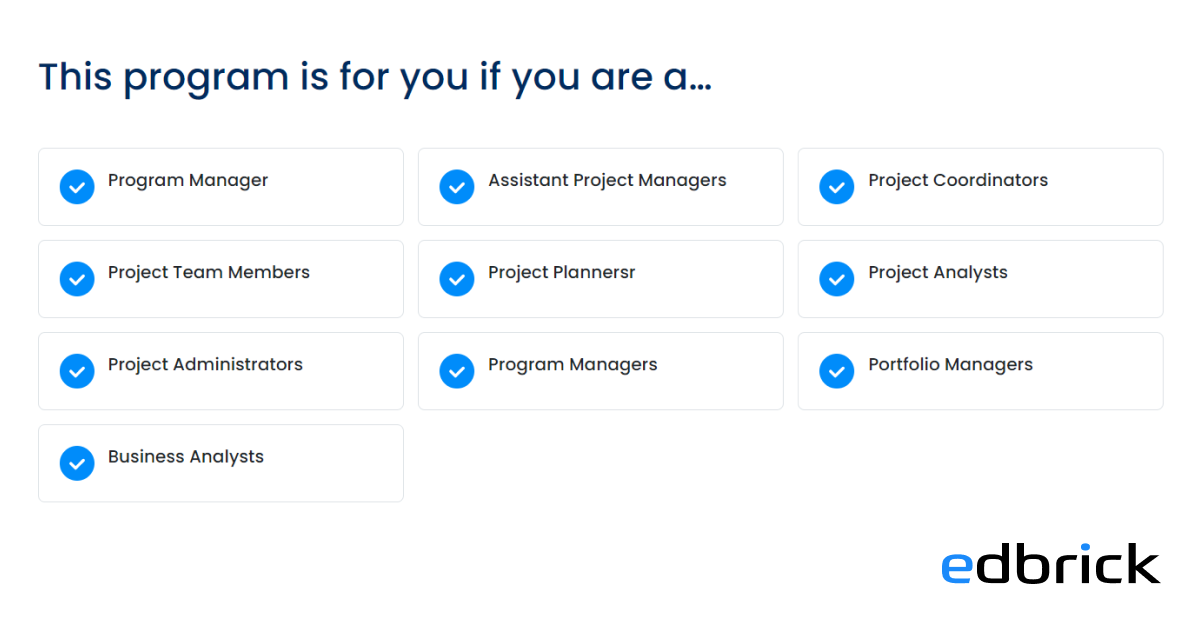Click the Project Coordinators checkmark icon
Image resolution: width=1200 pixels, height=628 pixels.
pos(837,187)
